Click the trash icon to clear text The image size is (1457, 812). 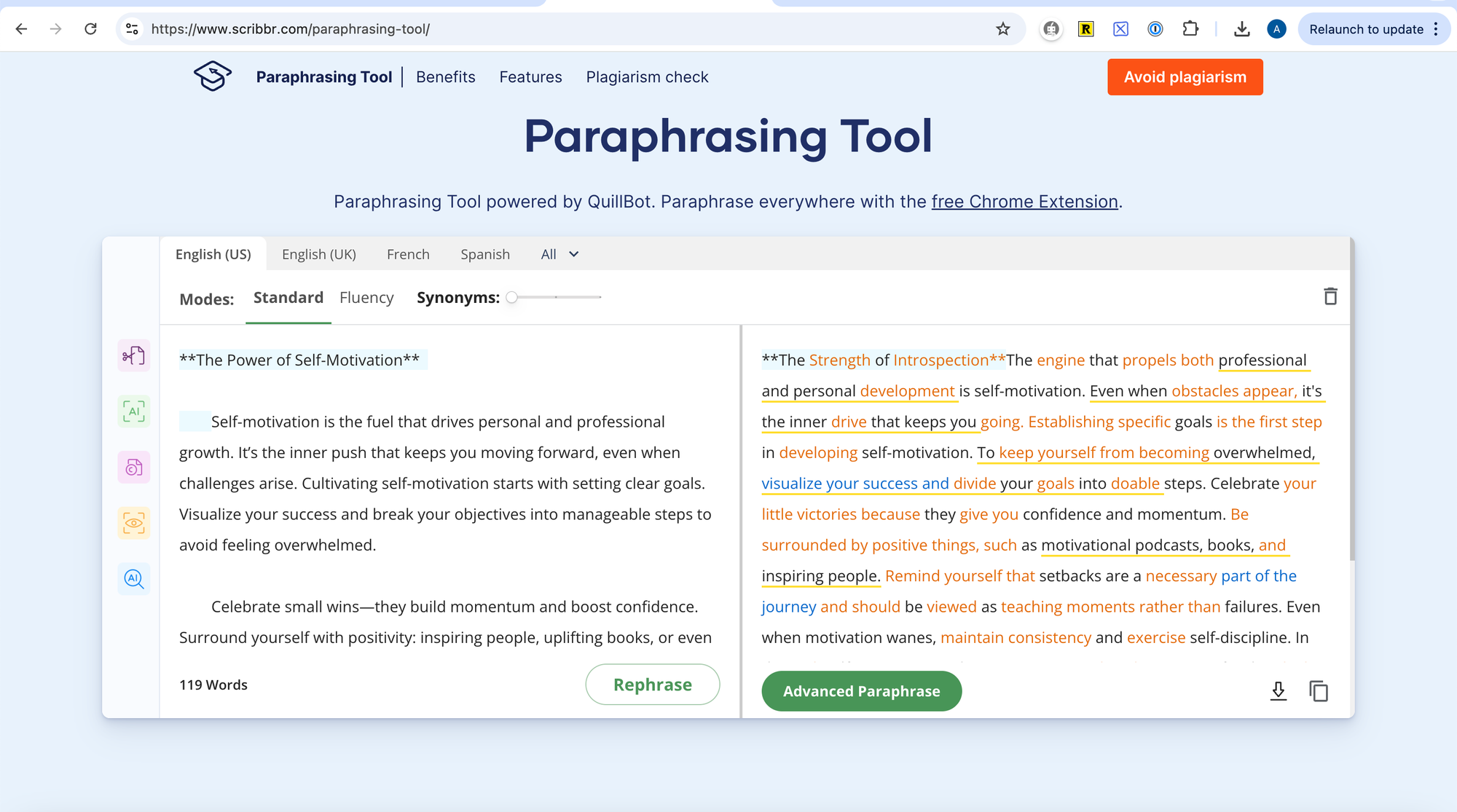[1330, 296]
